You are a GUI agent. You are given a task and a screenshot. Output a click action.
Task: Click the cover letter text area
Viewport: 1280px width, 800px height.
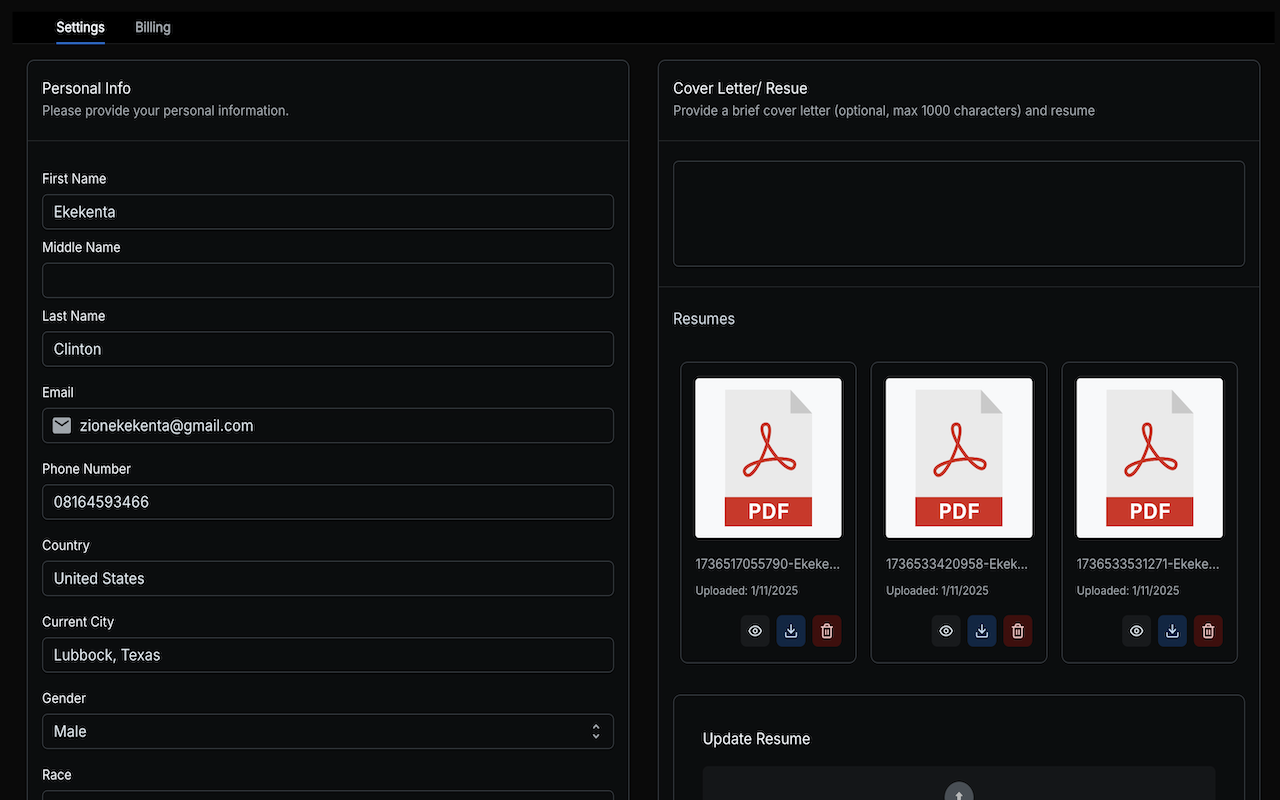point(958,214)
